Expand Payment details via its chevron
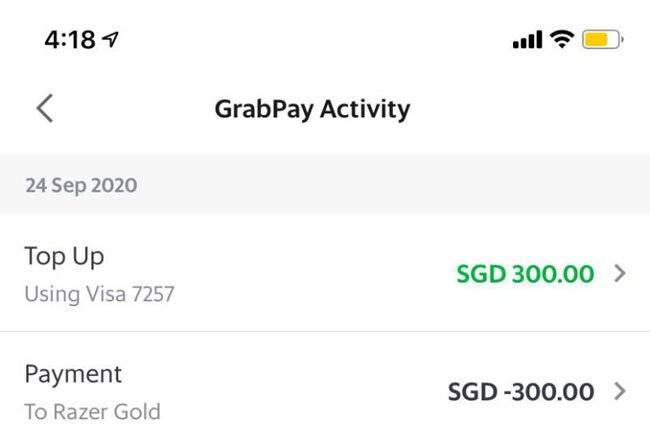 point(620,391)
